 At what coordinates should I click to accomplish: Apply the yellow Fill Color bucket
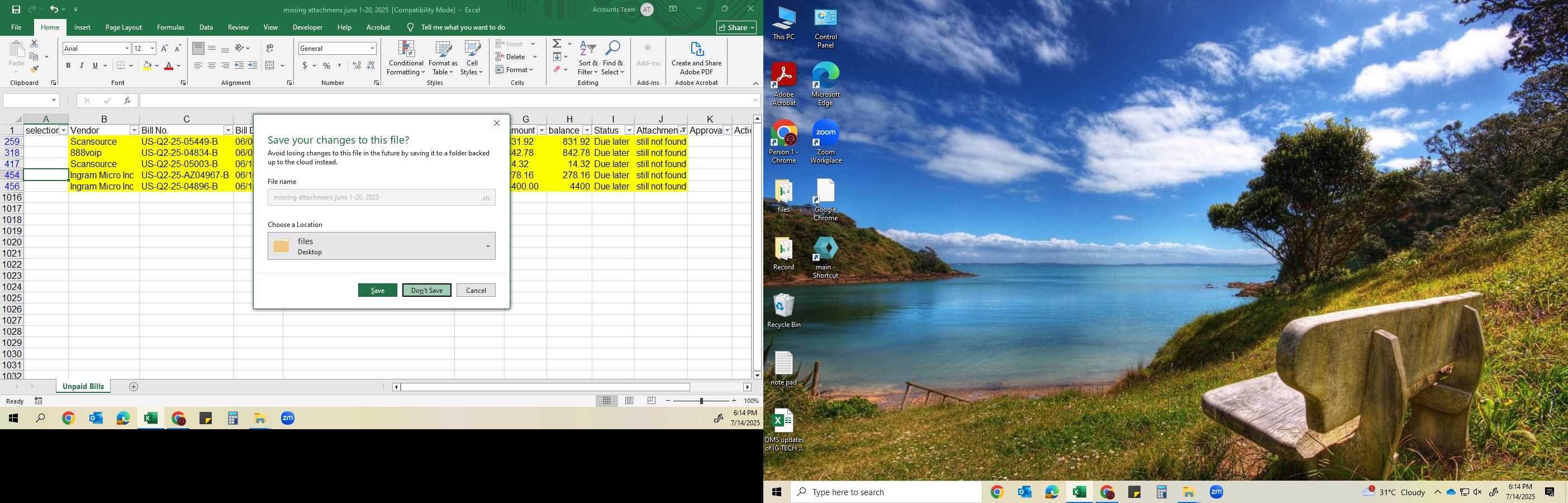pyautogui.click(x=147, y=65)
